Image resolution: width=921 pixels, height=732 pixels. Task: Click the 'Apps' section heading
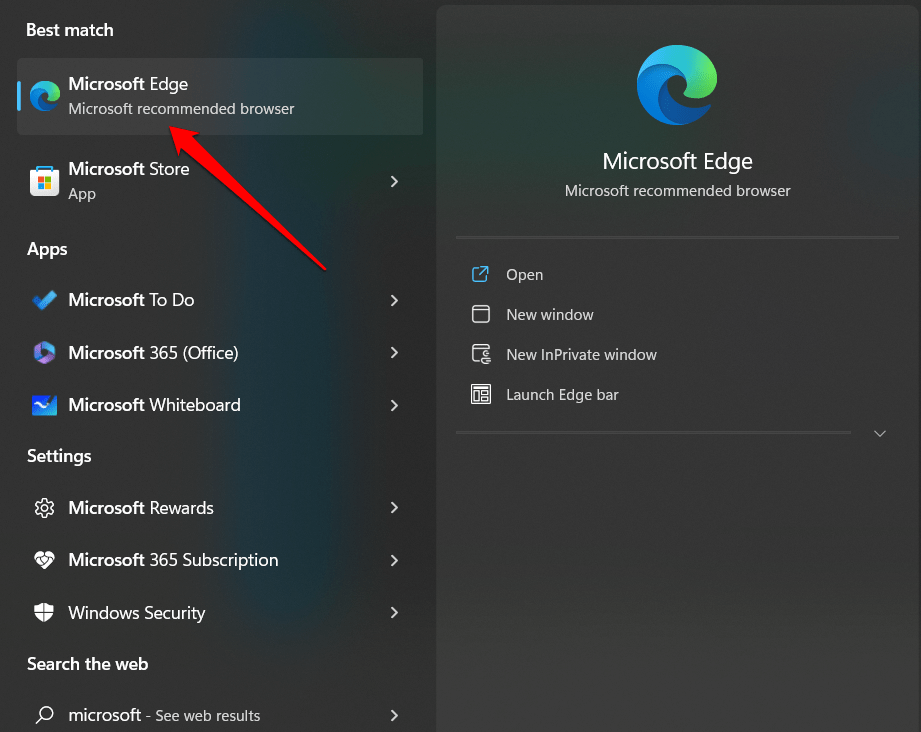click(x=47, y=250)
